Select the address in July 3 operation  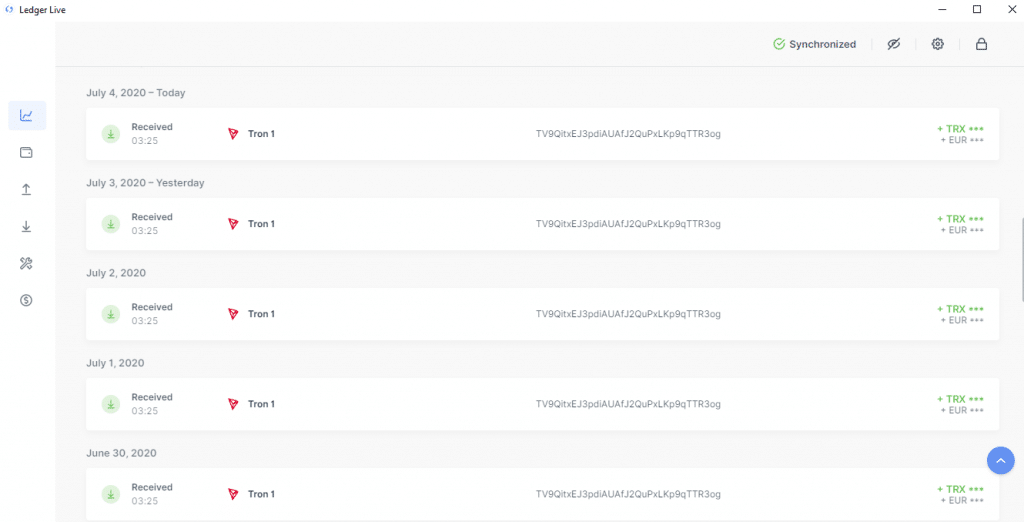(628, 224)
